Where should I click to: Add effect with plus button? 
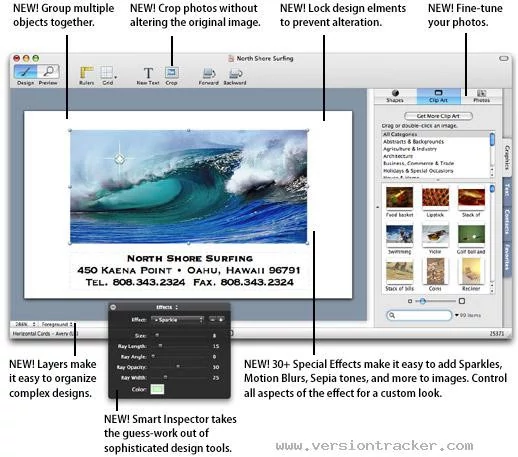[220, 320]
